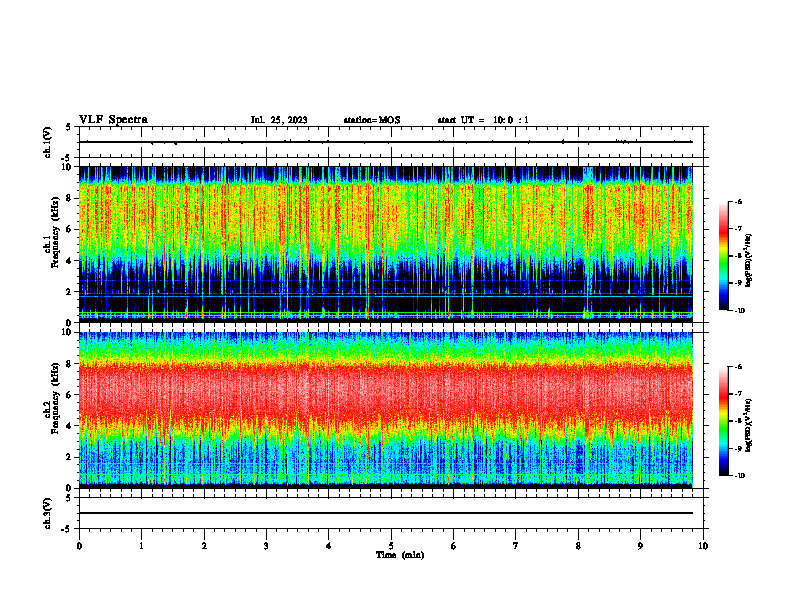This screenshot has height=612, width=792.
Task: Click the '5' tick label on ch.1(V) axis
Action: (x=69, y=127)
